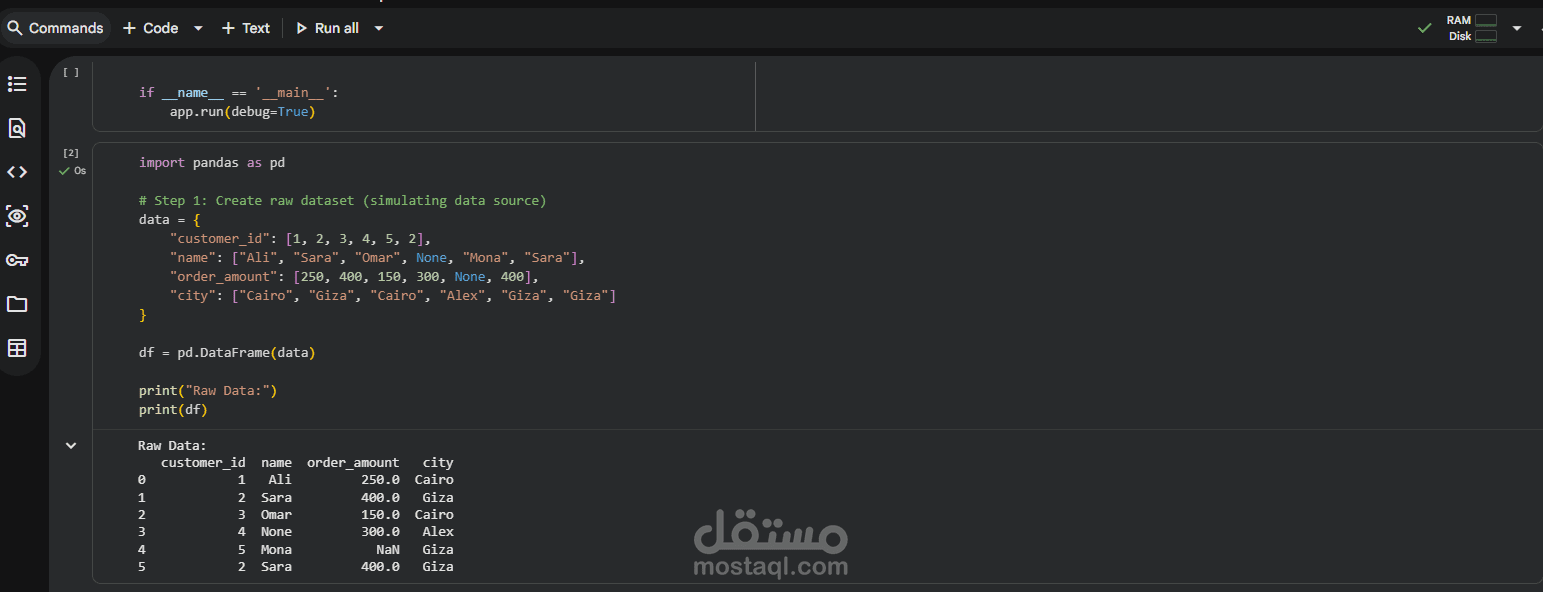Add a new cell using + Code
The image size is (1543, 592).
click(152, 28)
